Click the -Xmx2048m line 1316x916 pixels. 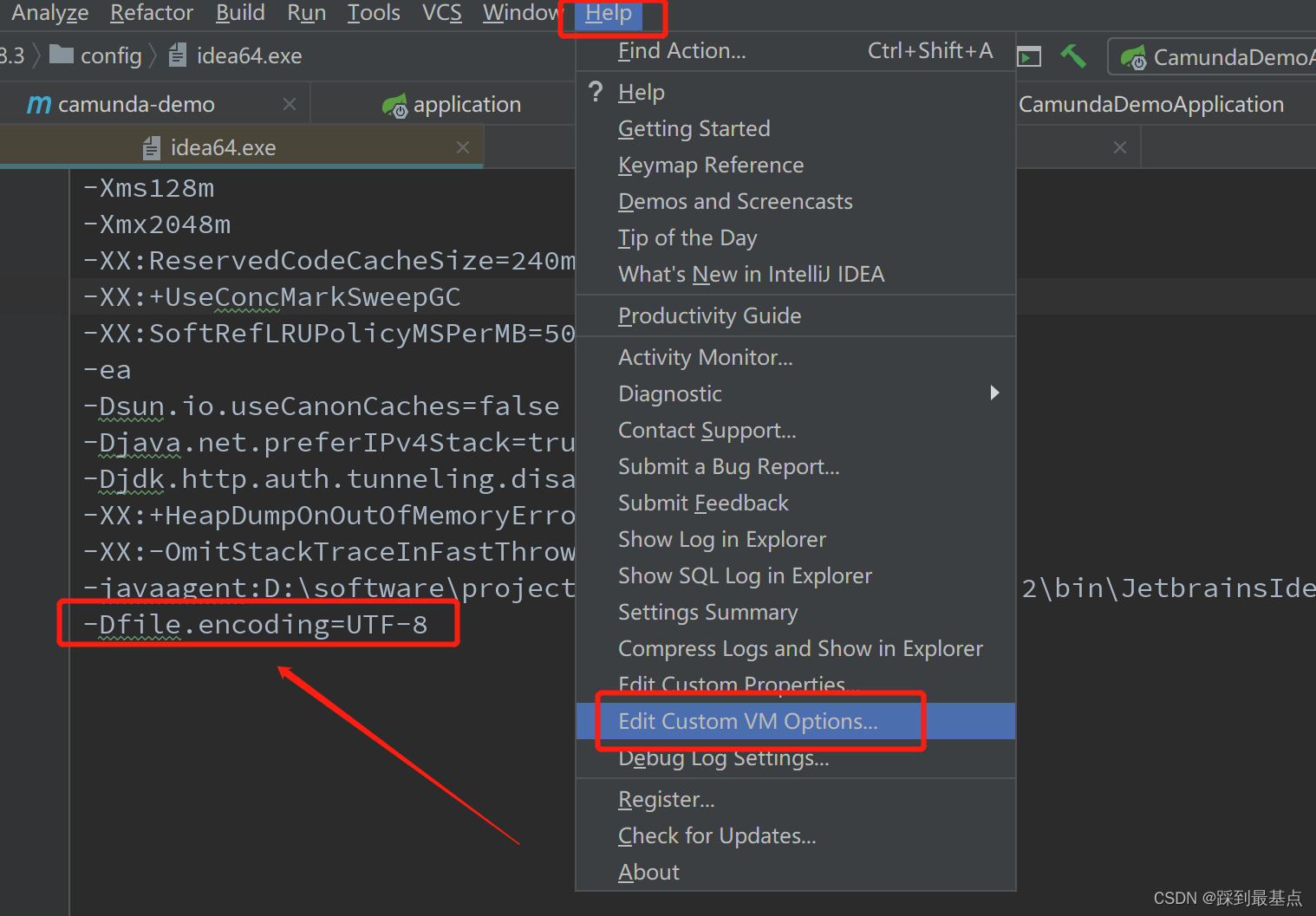157,224
